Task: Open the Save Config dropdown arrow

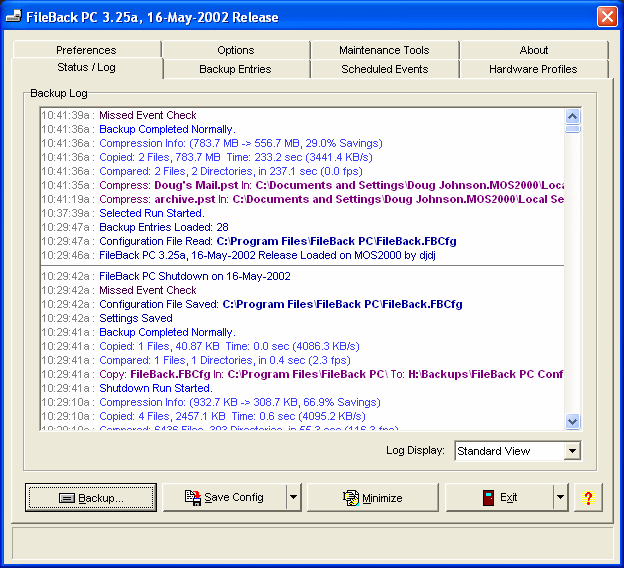Action: 294,497
